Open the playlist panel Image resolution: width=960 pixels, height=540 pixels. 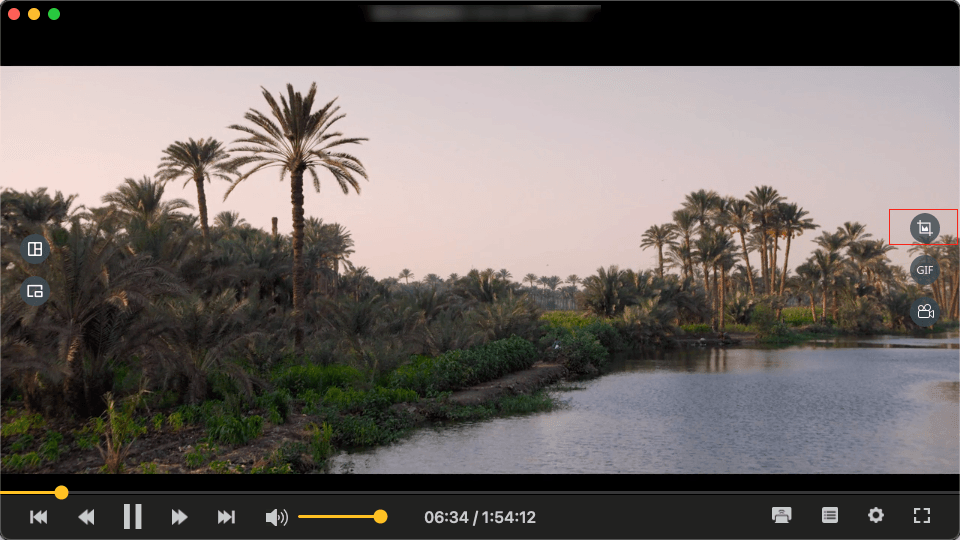829,516
